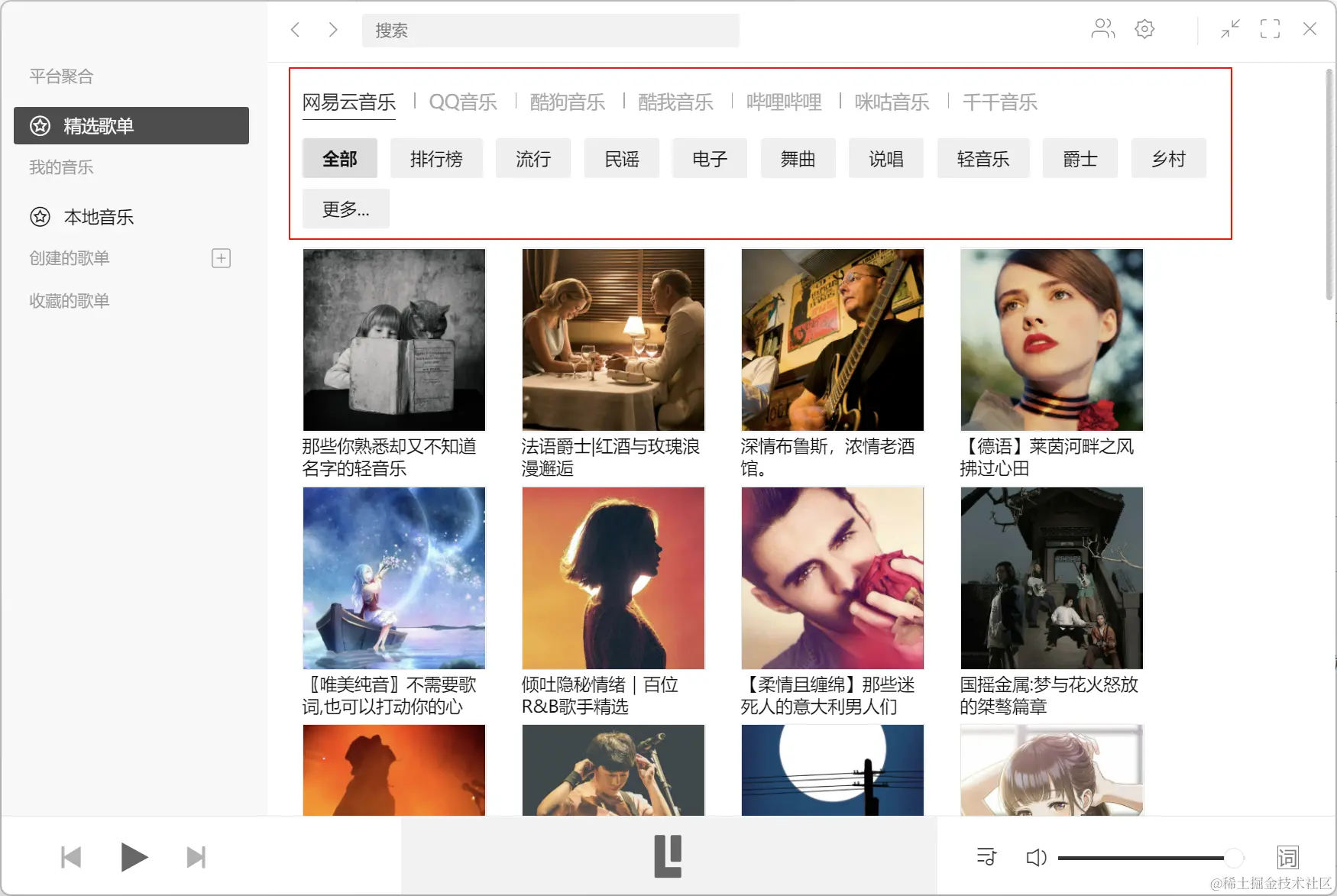
Task: Go forward with the right arrow
Action: pos(333,30)
